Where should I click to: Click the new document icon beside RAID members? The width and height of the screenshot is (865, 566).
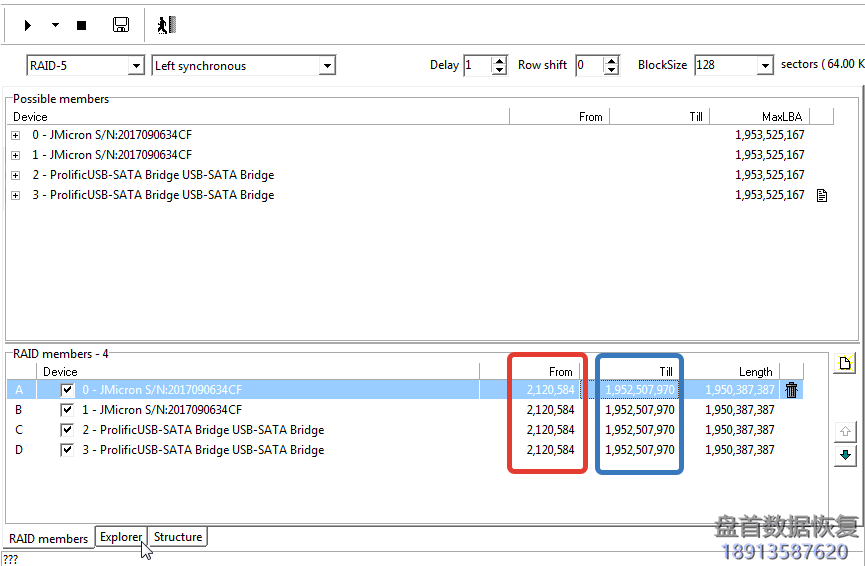(845, 364)
